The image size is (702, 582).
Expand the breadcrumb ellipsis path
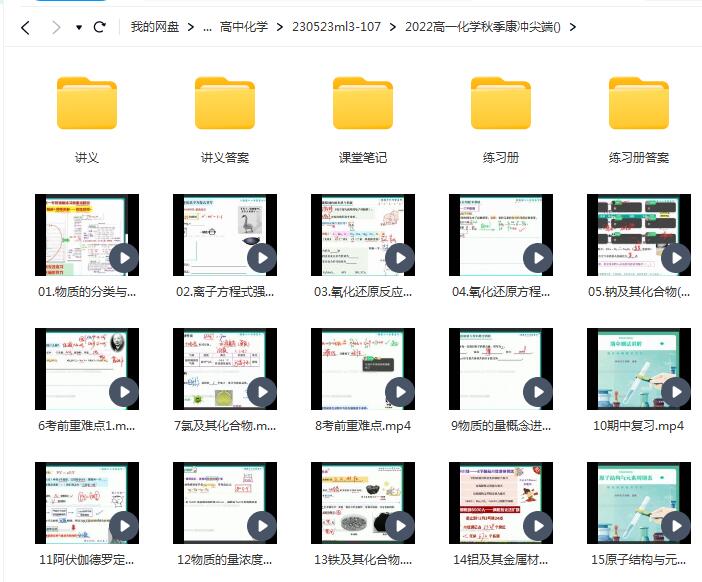(206, 27)
